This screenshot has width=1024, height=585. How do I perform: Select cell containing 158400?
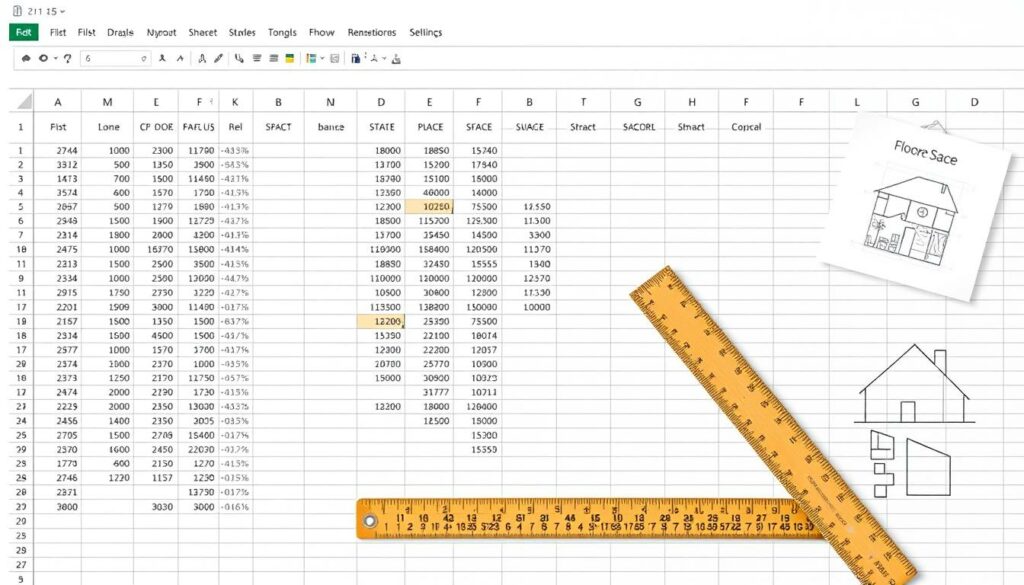pyautogui.click(x=429, y=249)
